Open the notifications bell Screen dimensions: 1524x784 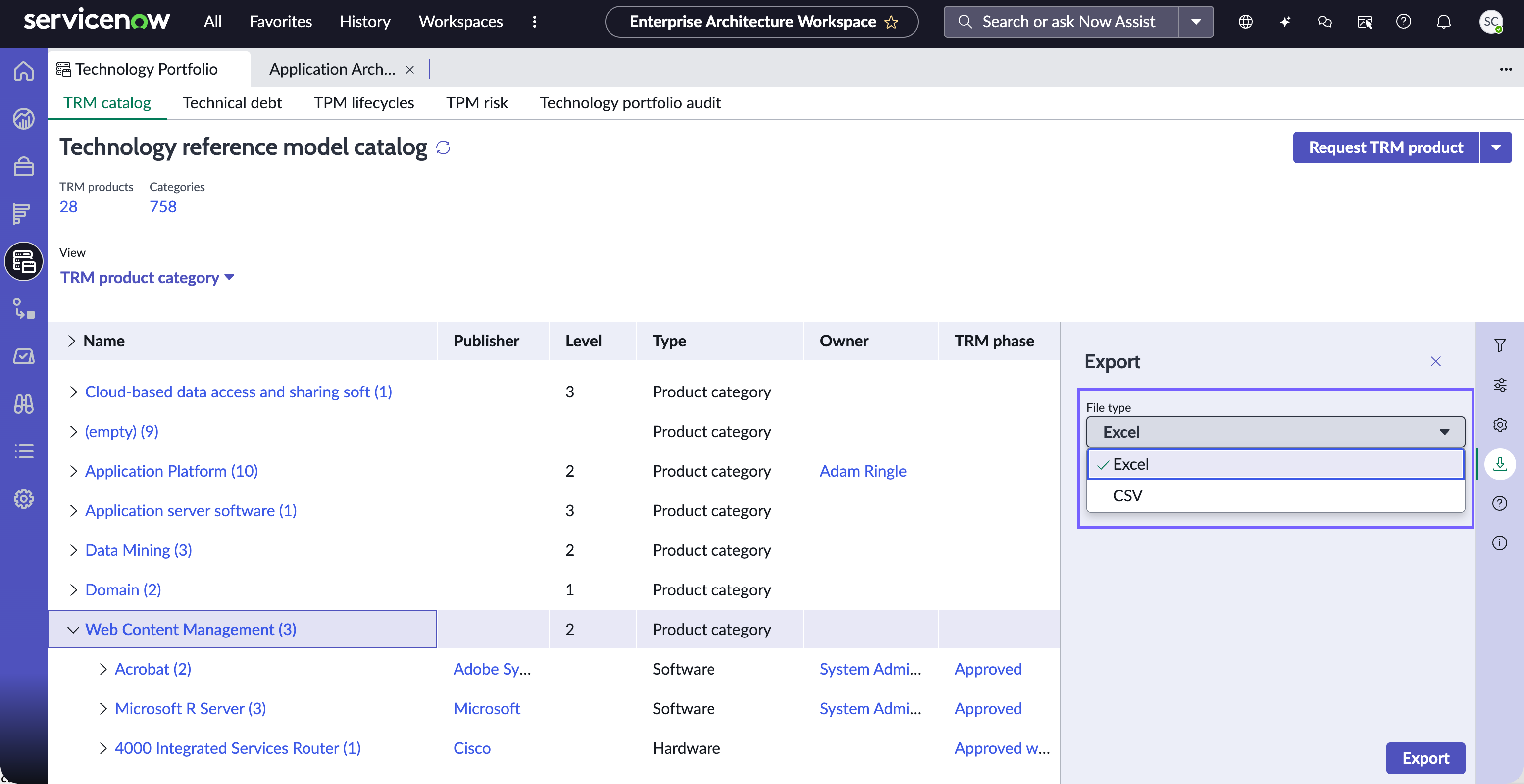tap(1443, 22)
